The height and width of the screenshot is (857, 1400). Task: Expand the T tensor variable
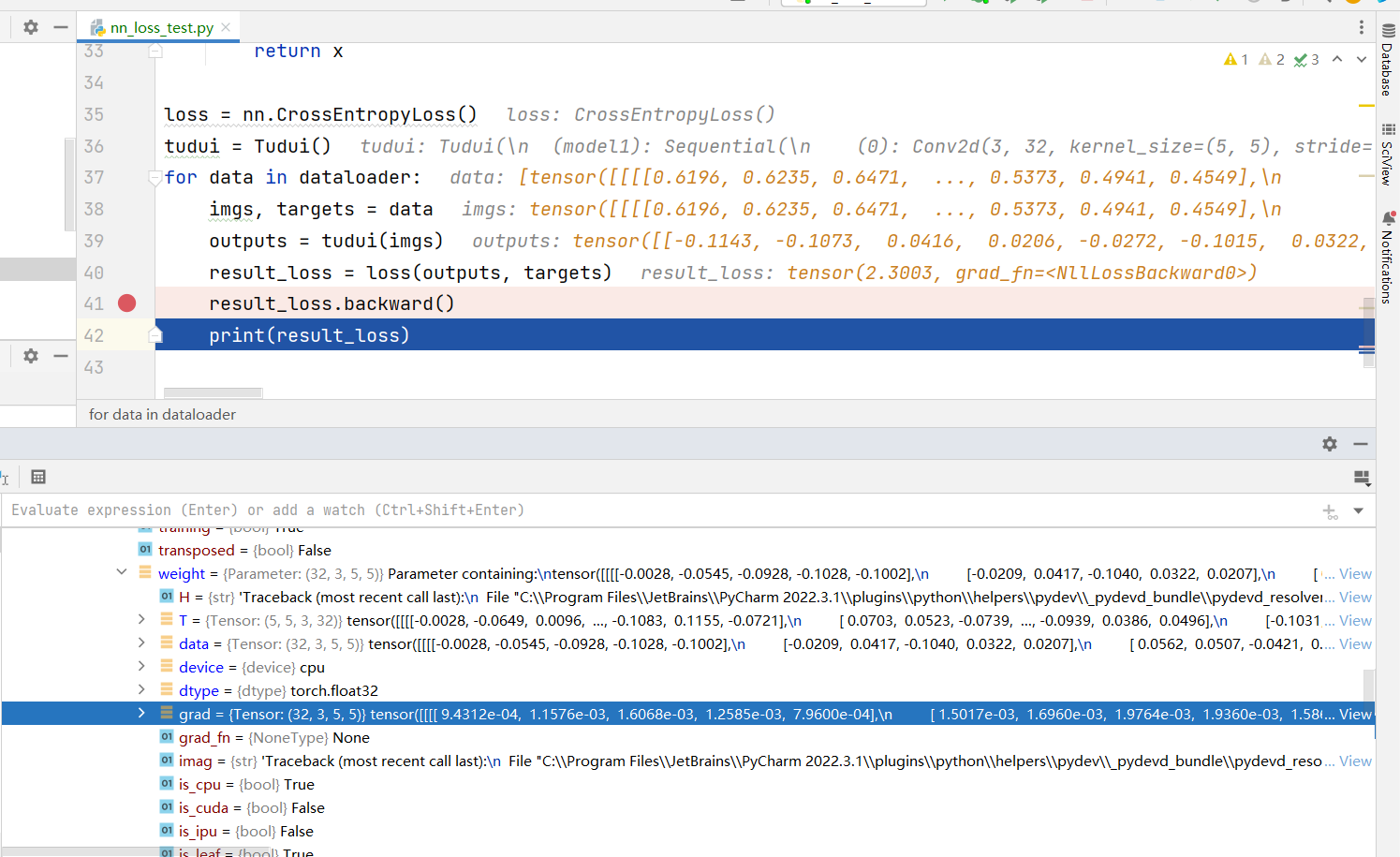tap(141, 619)
